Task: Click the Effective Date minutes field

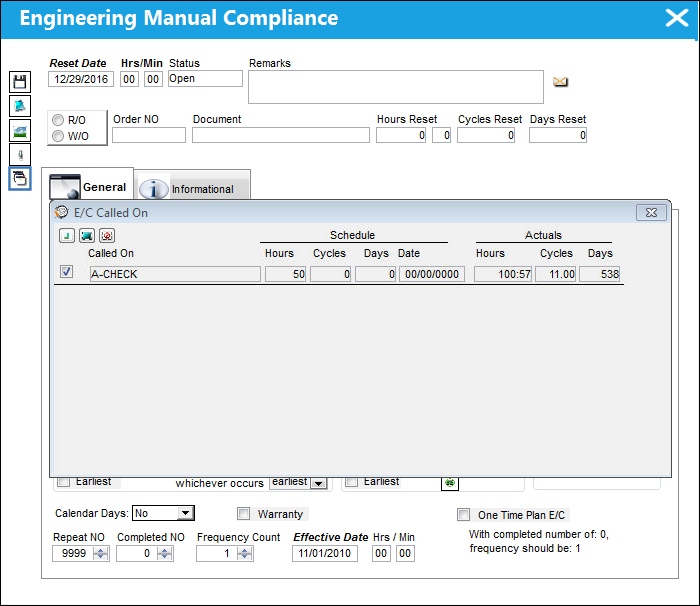Action: (405, 553)
